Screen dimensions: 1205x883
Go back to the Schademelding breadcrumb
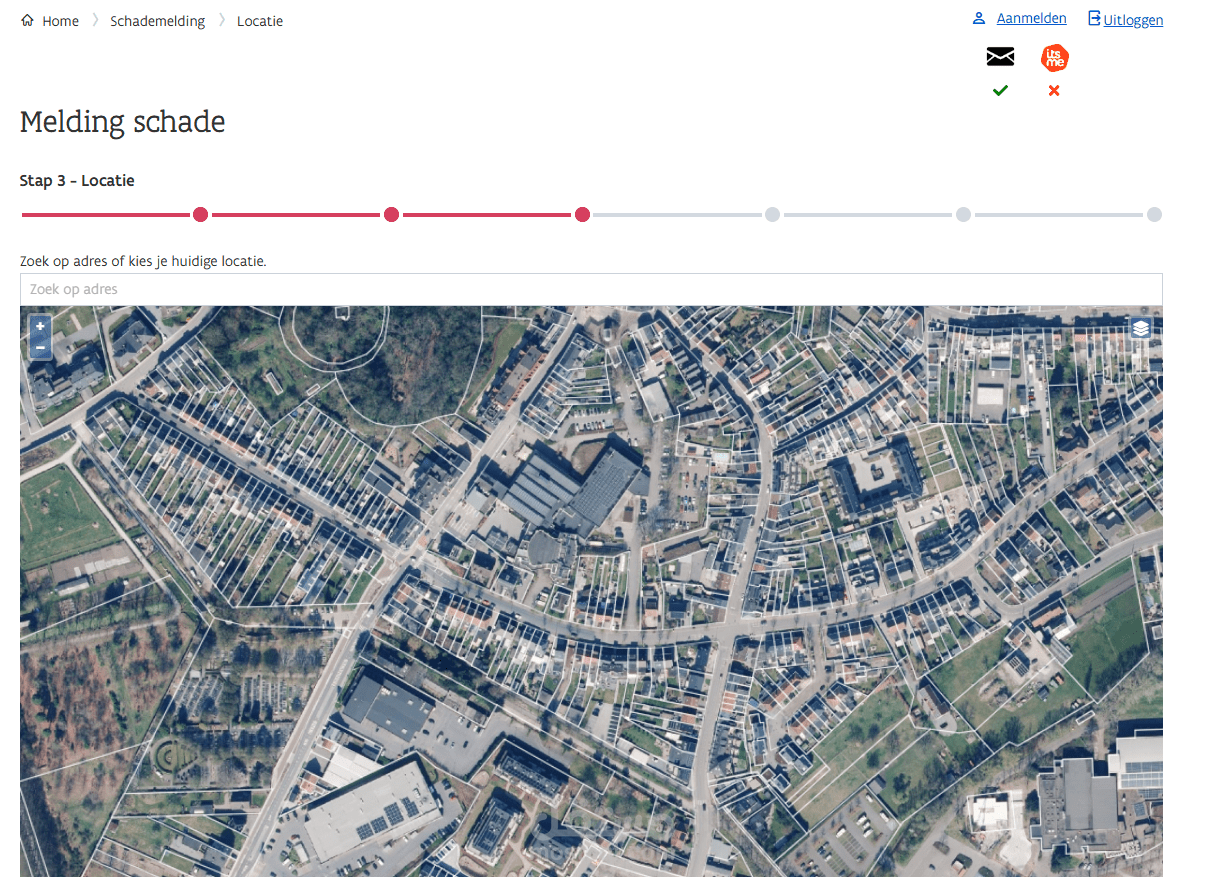pyautogui.click(x=157, y=21)
